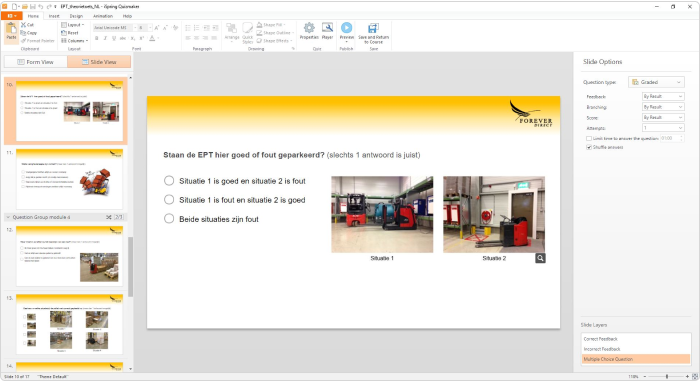Click the Preview play icon
700x381 pixels.
click(x=346, y=28)
